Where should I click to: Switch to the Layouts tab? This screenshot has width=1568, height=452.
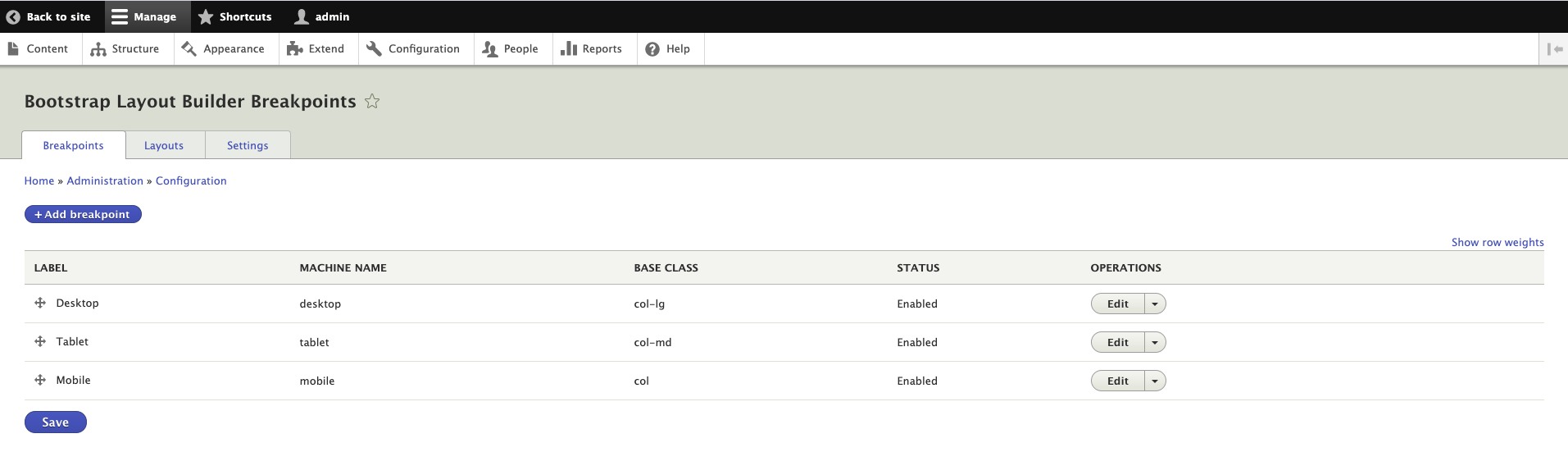(164, 146)
